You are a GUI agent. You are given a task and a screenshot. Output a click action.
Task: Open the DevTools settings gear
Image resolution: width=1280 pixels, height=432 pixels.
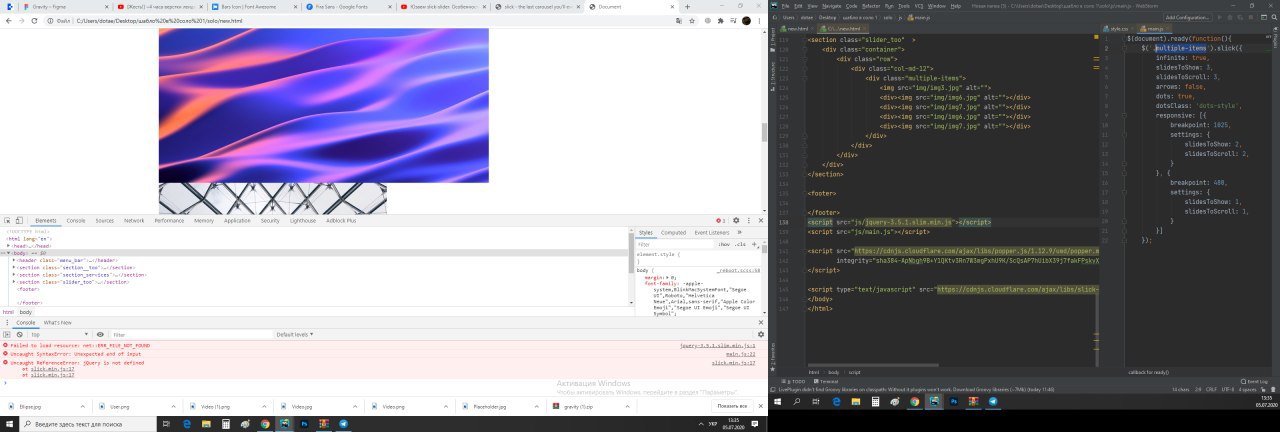[x=736, y=220]
